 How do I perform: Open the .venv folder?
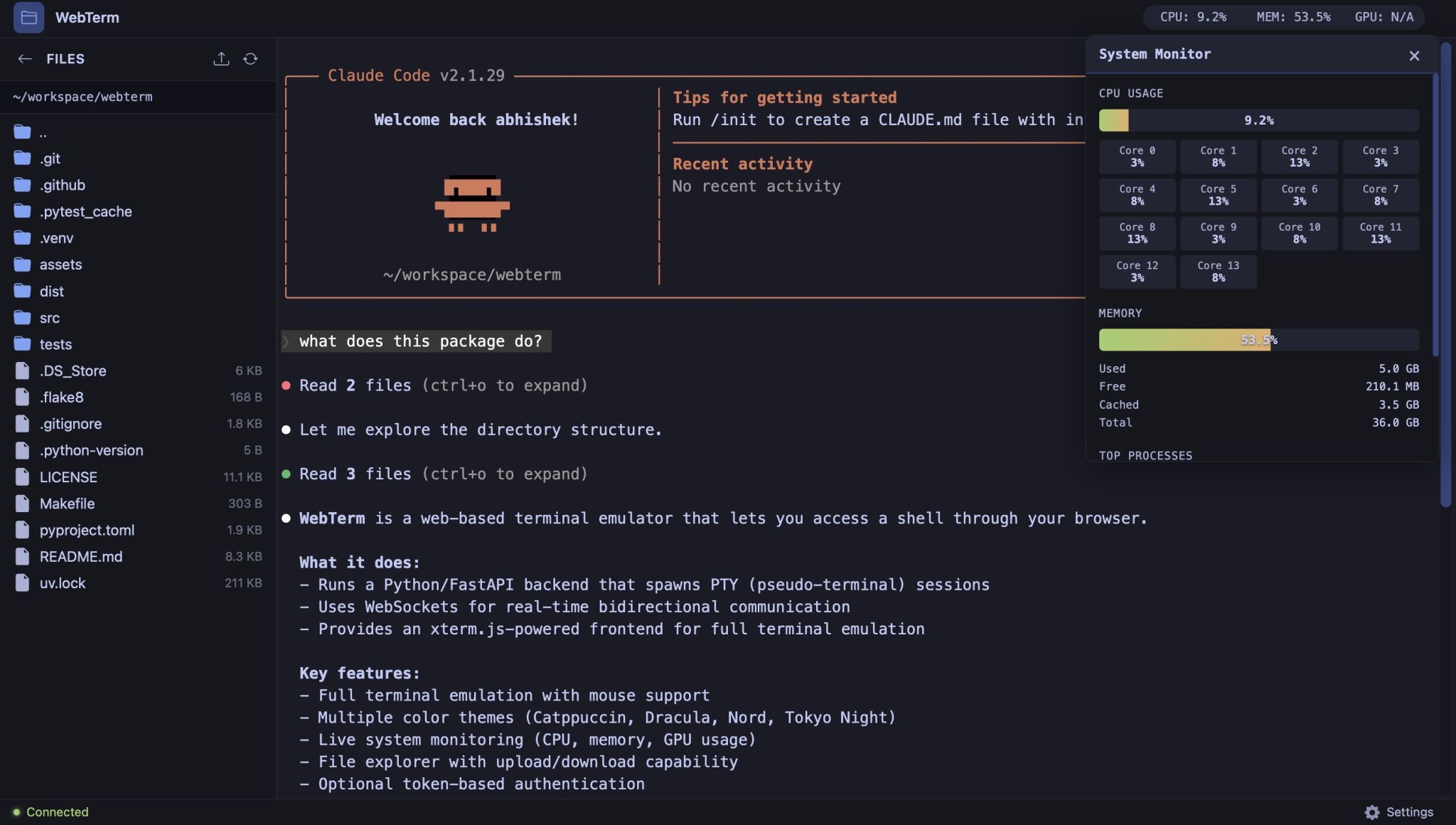pos(138,238)
